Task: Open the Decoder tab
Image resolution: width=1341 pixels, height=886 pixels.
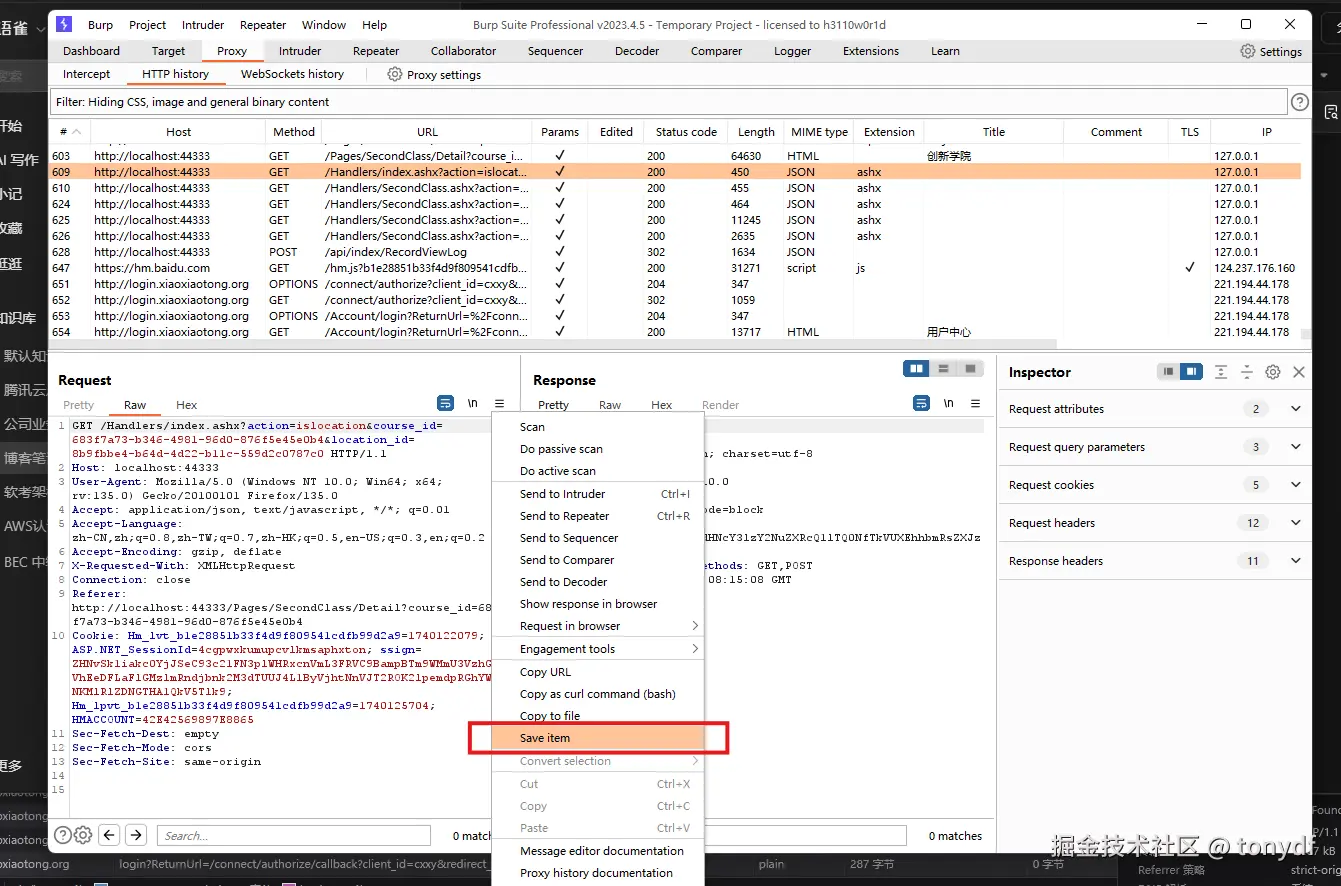Action: [x=637, y=51]
